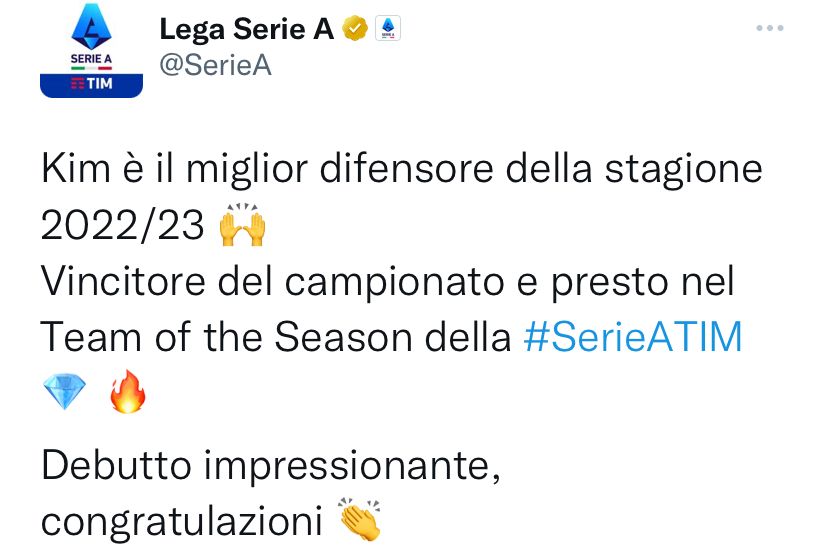Open the three-dot more options menu
828x551 pixels.
[769, 28]
